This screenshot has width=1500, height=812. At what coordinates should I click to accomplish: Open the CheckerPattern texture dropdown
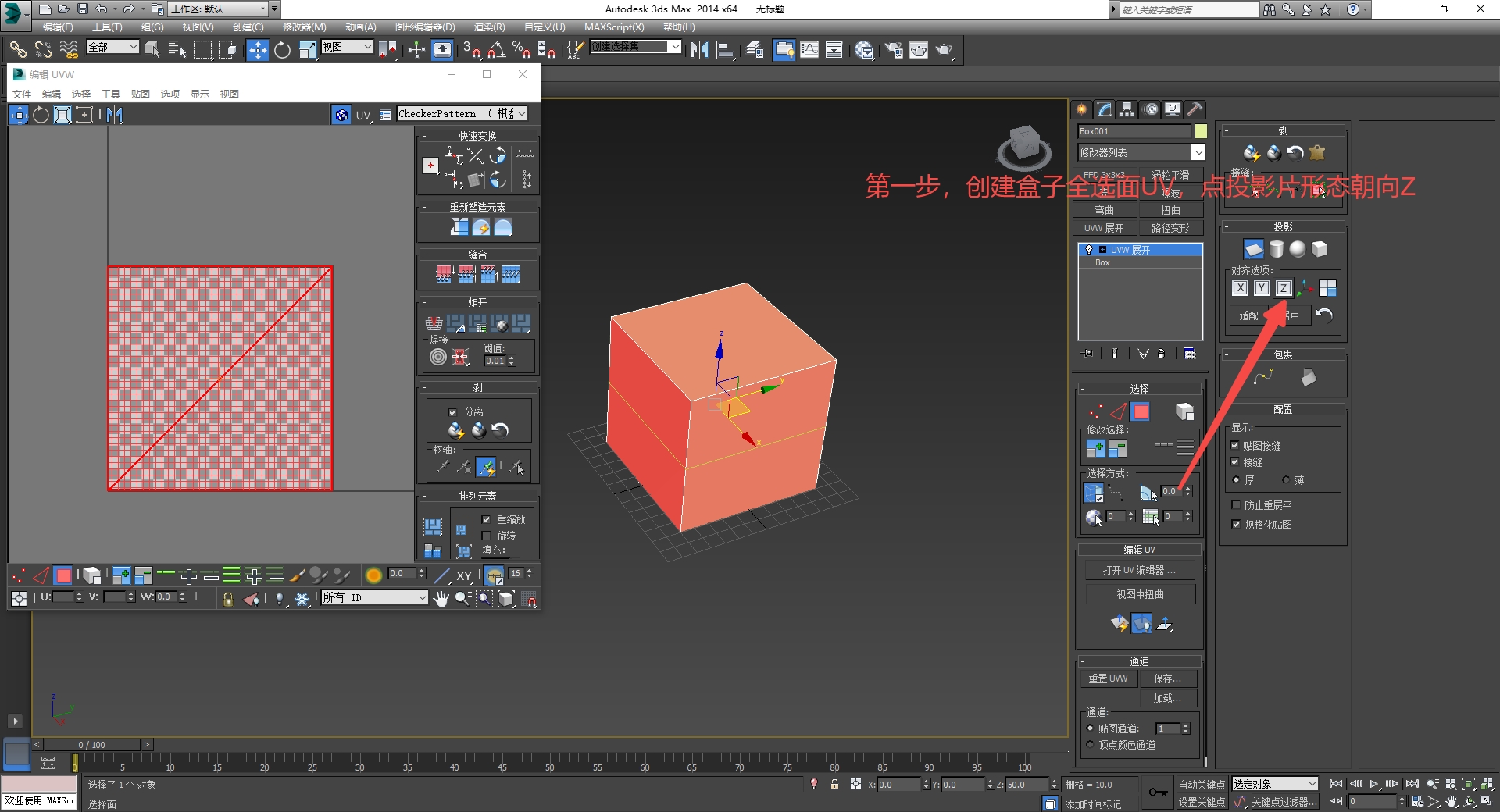pos(462,114)
